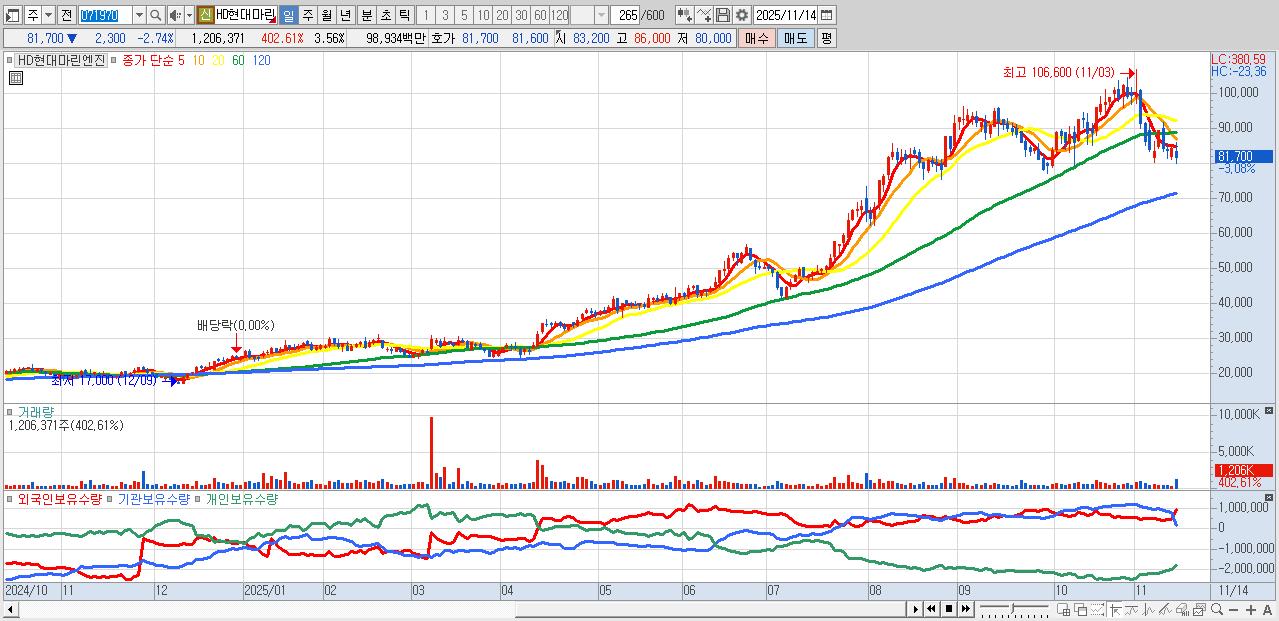Open the 주 stock type dropdown
Screen dimensions: 1279x621
point(48,15)
